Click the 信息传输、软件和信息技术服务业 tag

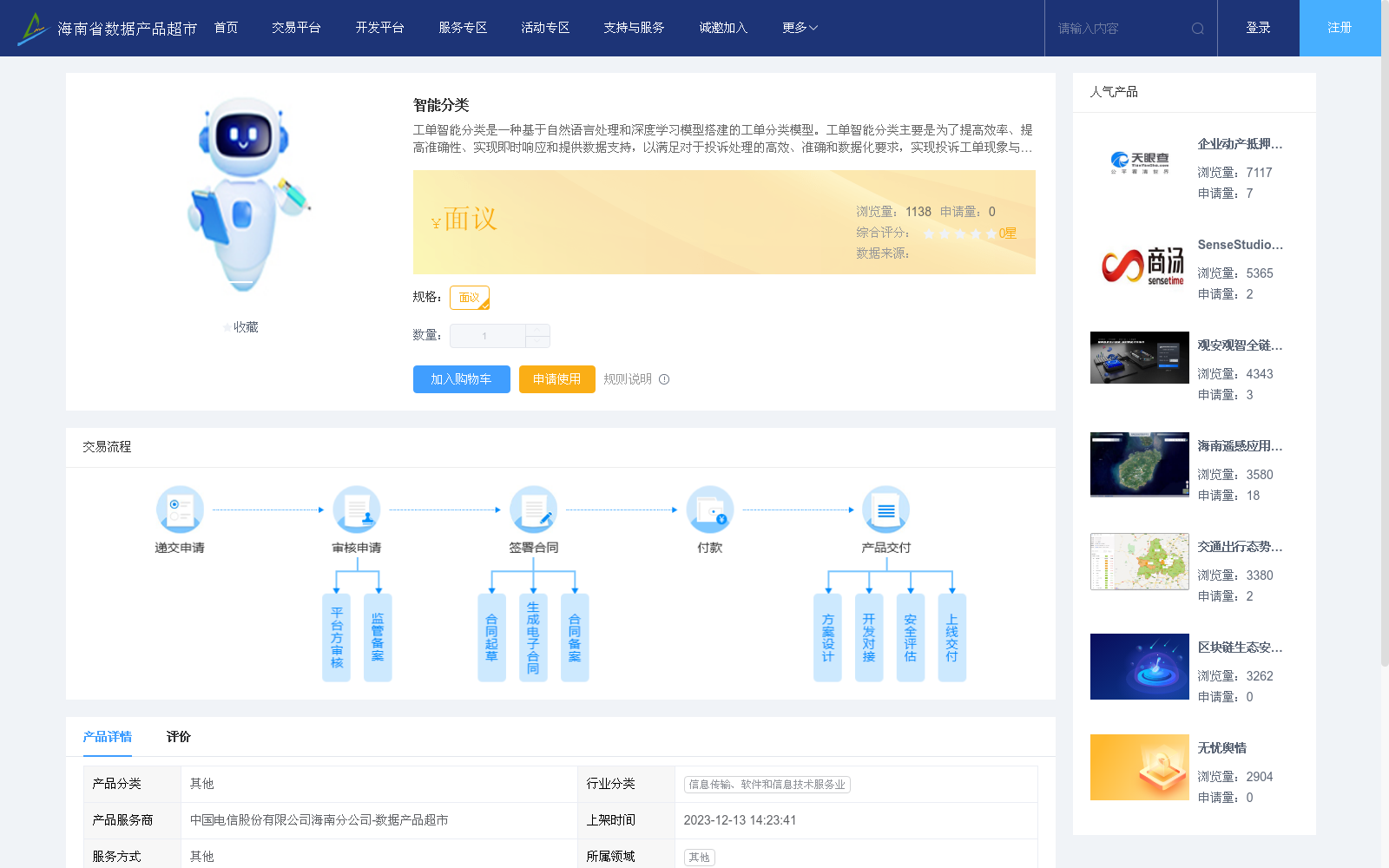click(x=767, y=785)
